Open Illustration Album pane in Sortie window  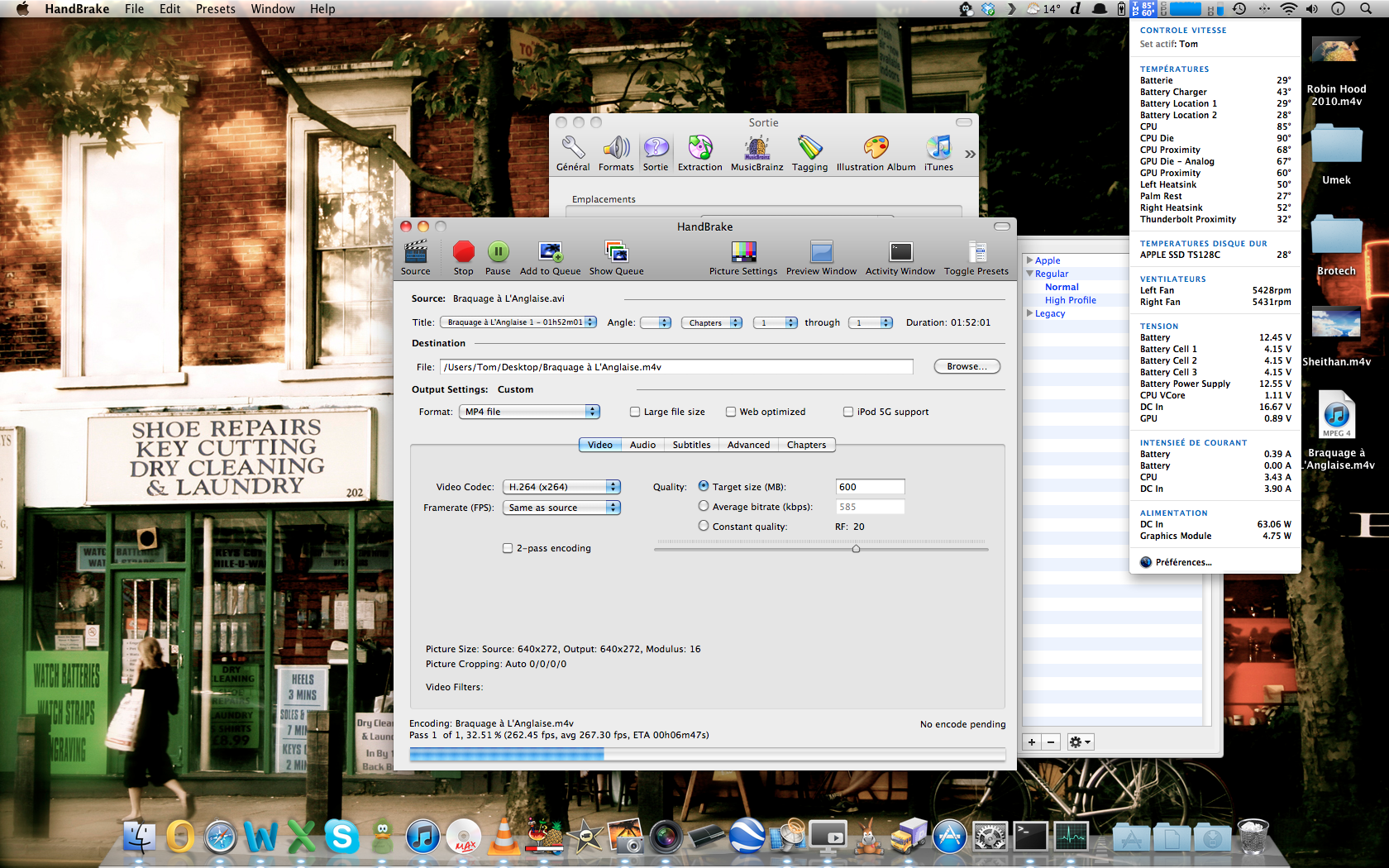(x=876, y=154)
